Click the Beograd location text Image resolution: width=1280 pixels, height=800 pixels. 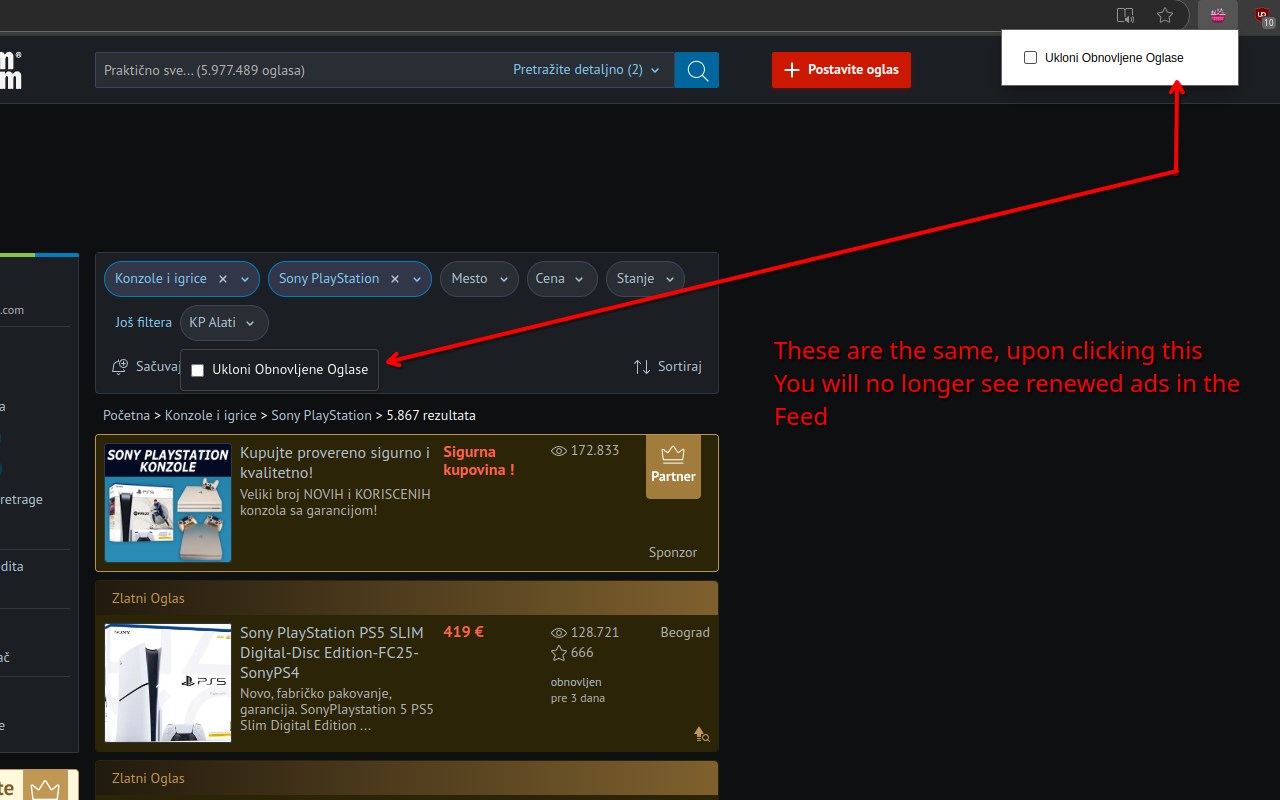pyautogui.click(x=685, y=633)
